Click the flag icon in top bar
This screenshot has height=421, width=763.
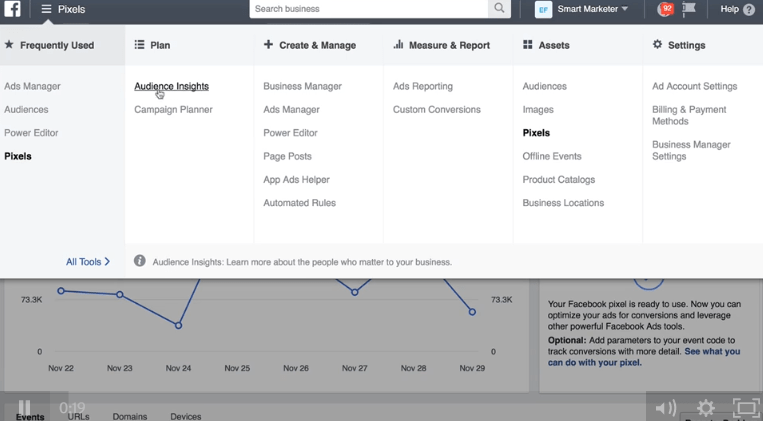point(689,9)
